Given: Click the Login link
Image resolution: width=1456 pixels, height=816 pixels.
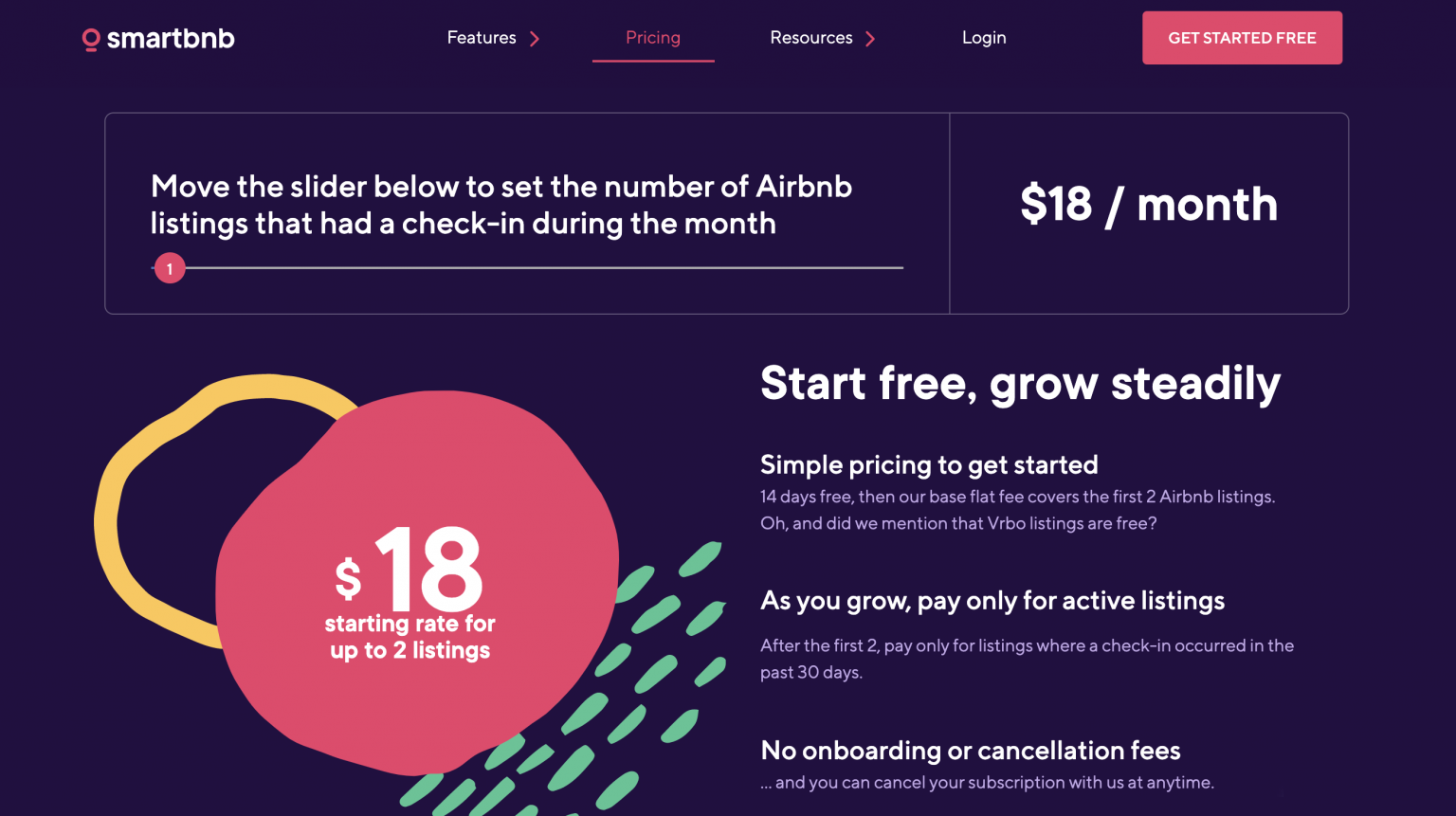Looking at the screenshot, I should (984, 38).
